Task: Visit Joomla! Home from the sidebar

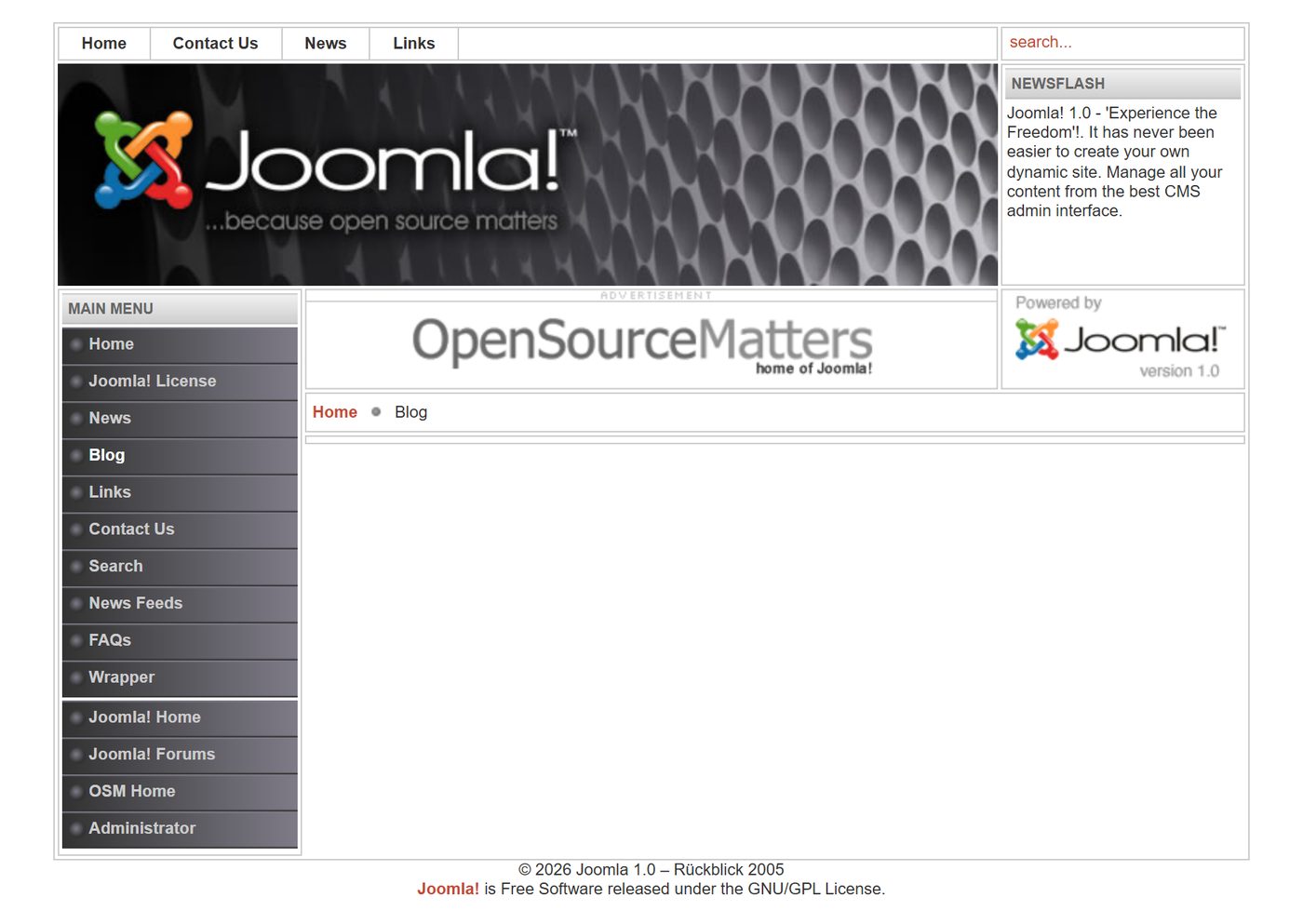Action: [x=180, y=717]
